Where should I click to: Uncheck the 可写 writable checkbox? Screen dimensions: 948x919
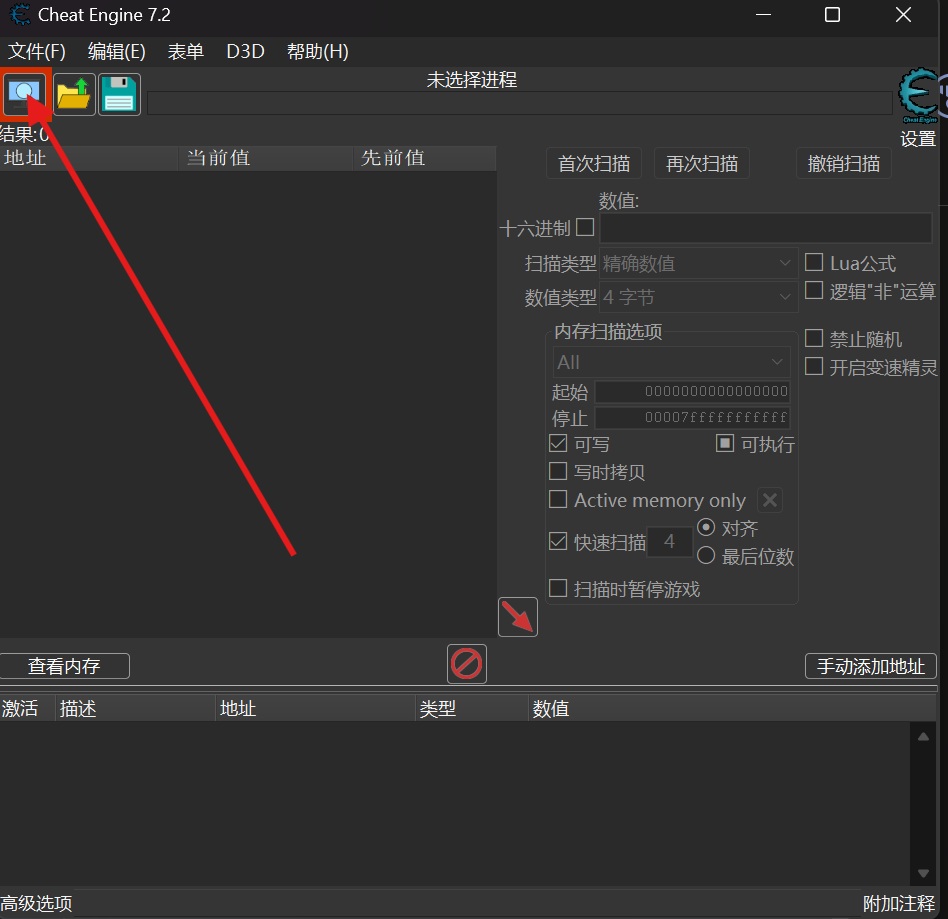click(x=558, y=444)
